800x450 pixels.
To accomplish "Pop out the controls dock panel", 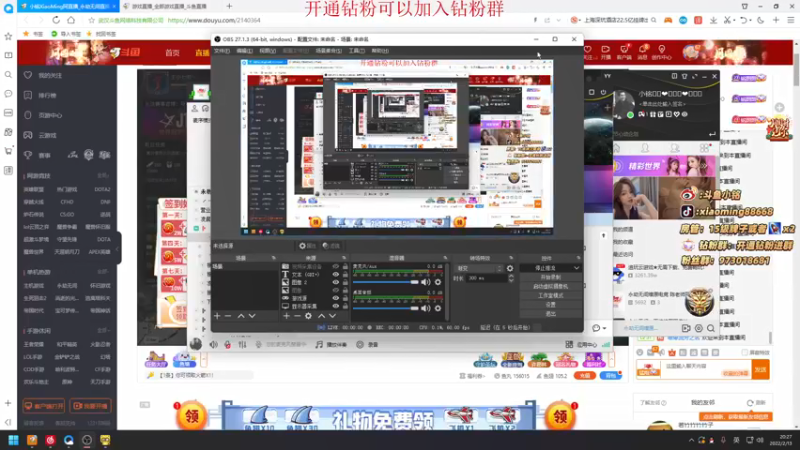I will 578,258.
